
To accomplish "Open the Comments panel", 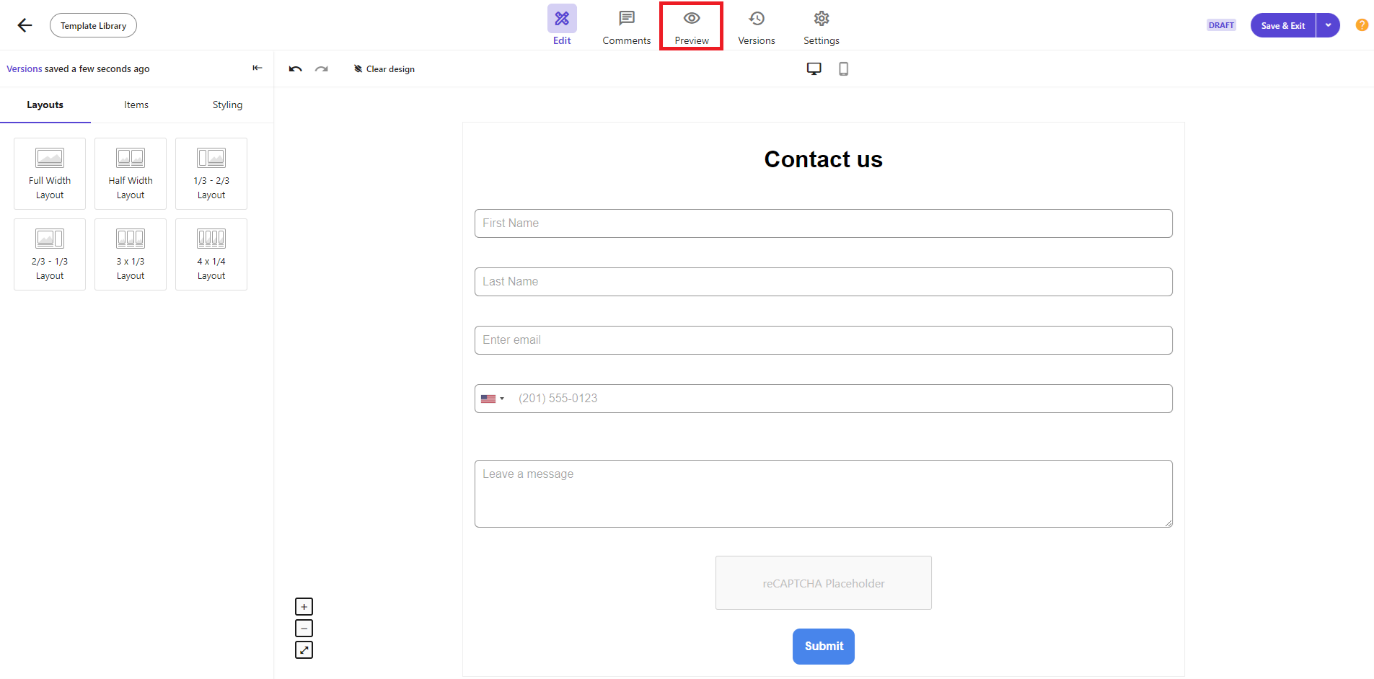I will (x=626, y=27).
